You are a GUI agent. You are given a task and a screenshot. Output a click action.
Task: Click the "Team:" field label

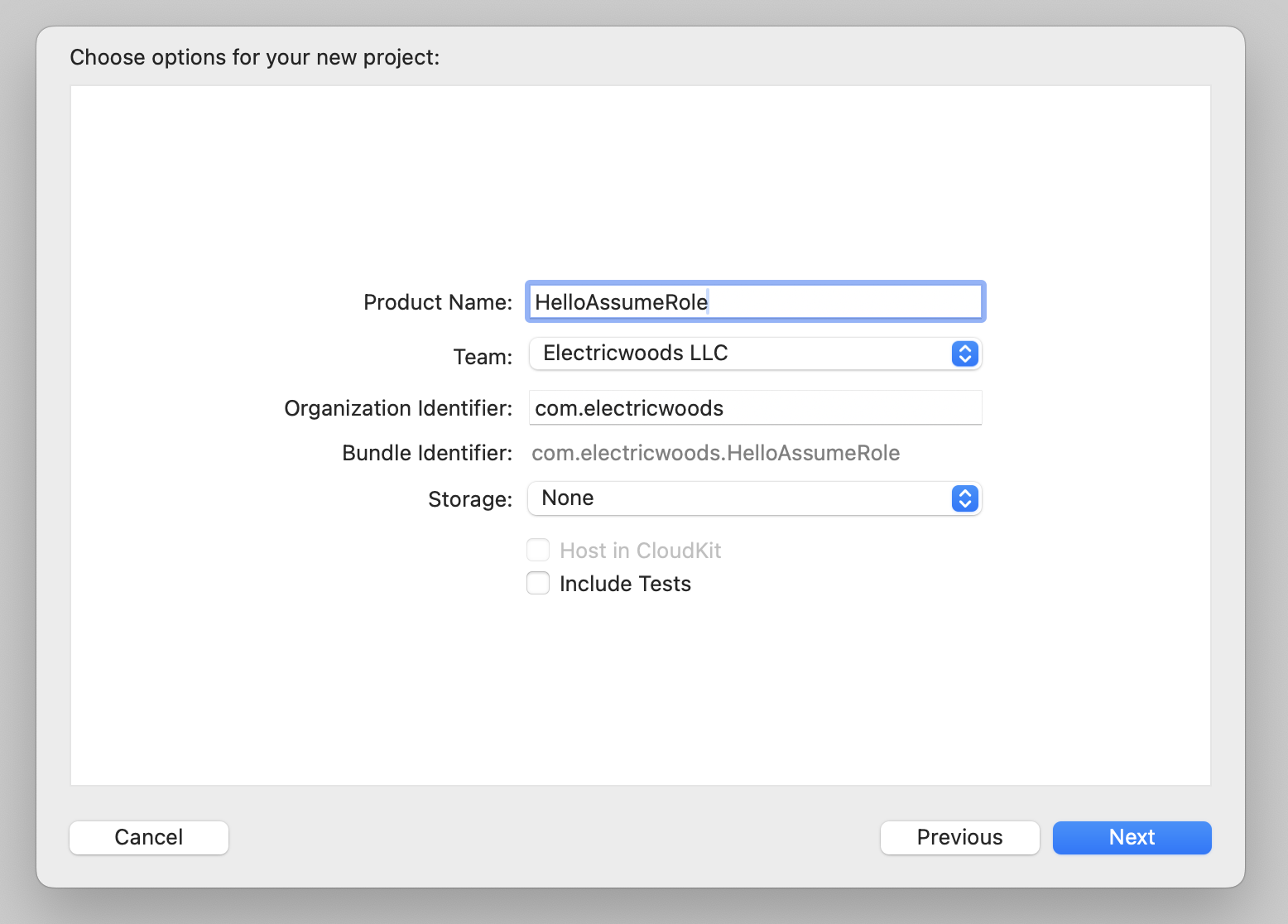pos(483,357)
